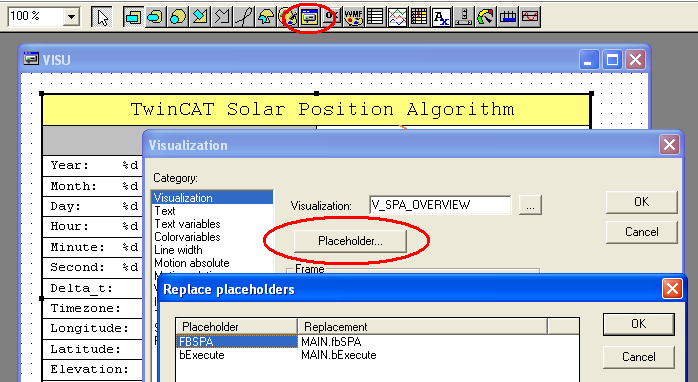Cancel the Visualization dialog
This screenshot has width=698, height=382.
click(641, 232)
